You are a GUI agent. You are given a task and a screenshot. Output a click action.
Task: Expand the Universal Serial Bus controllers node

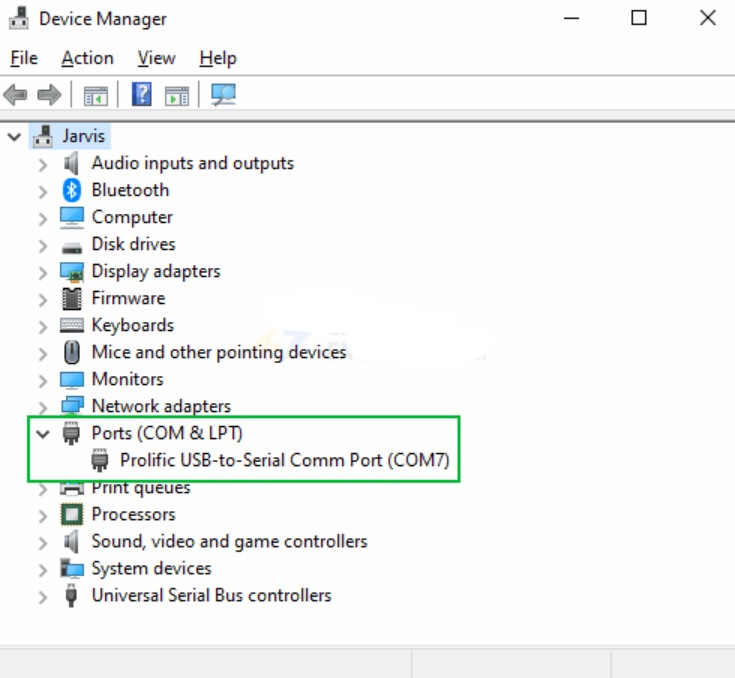(x=42, y=596)
